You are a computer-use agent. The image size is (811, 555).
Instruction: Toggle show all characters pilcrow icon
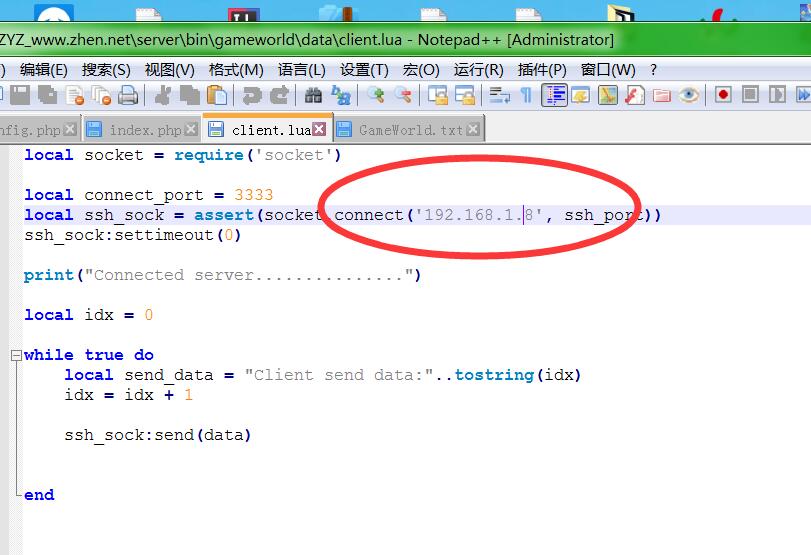point(526,95)
